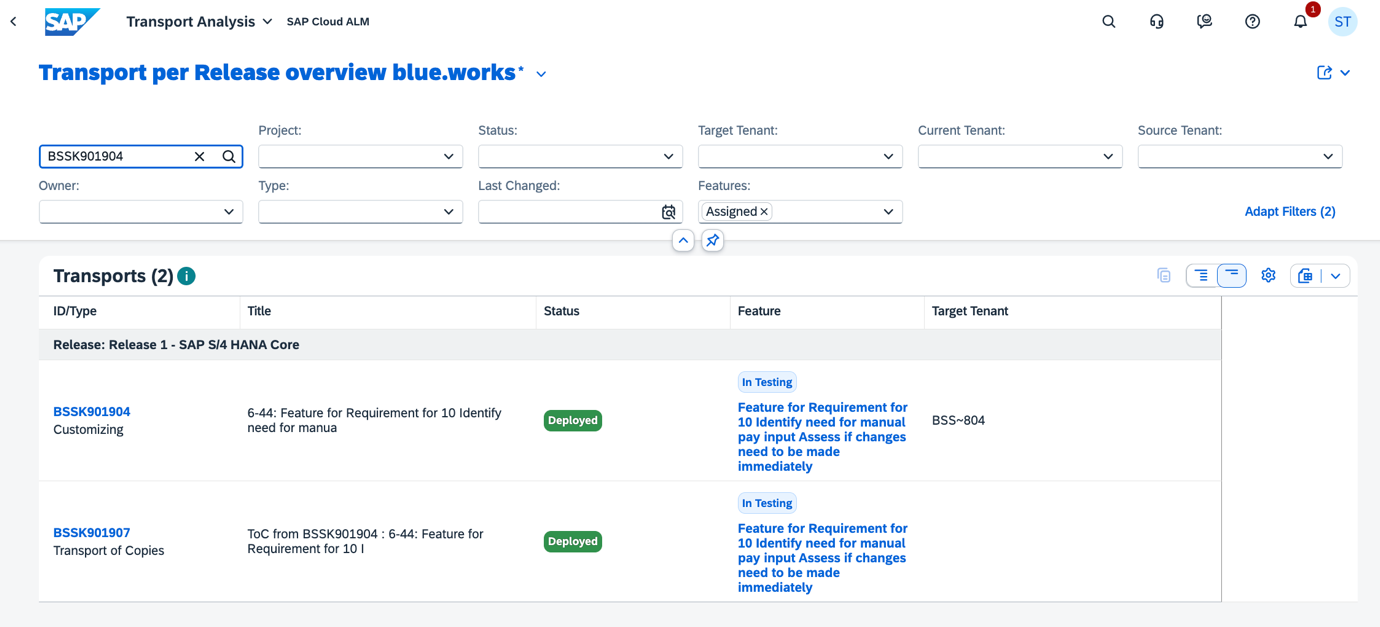Click Adapt Filters (2)
This screenshot has width=1380, height=627.
tap(1290, 211)
